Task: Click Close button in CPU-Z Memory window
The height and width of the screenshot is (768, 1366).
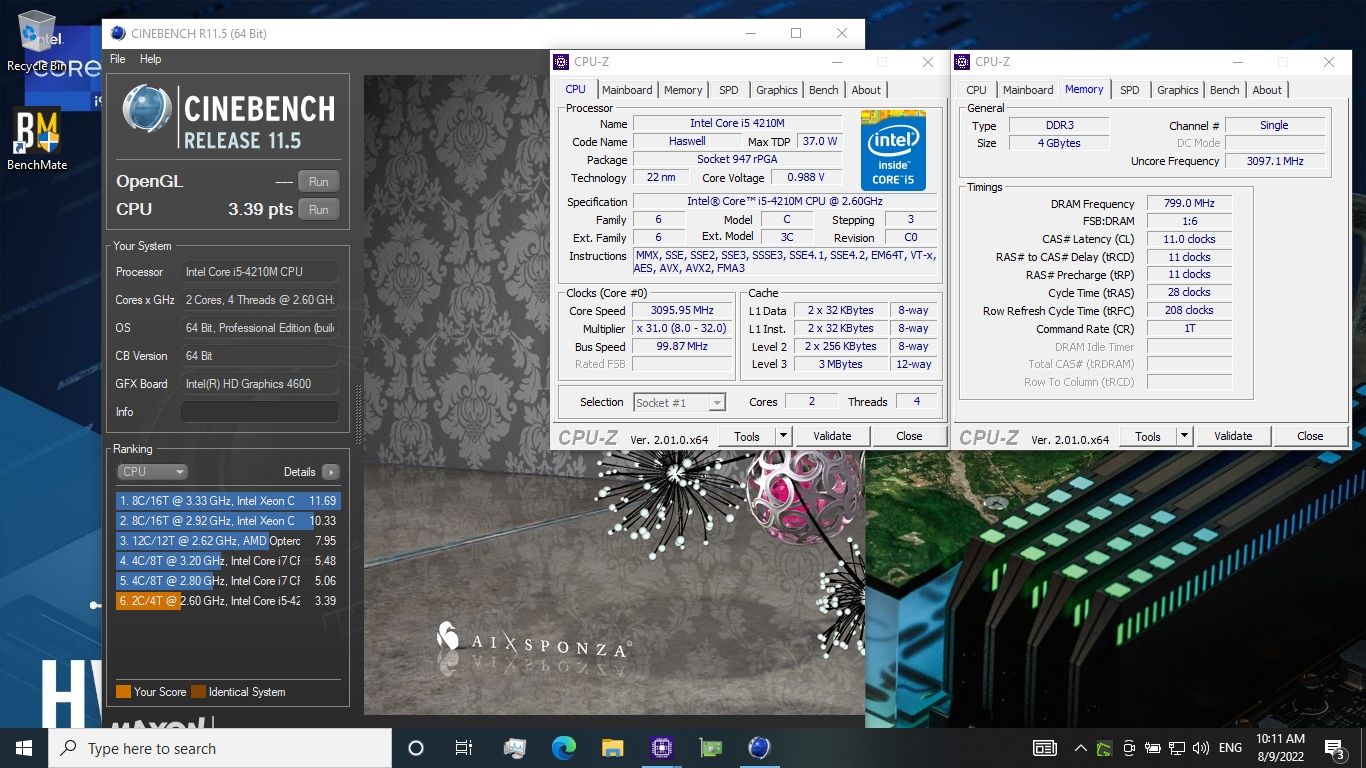Action: click(1310, 436)
